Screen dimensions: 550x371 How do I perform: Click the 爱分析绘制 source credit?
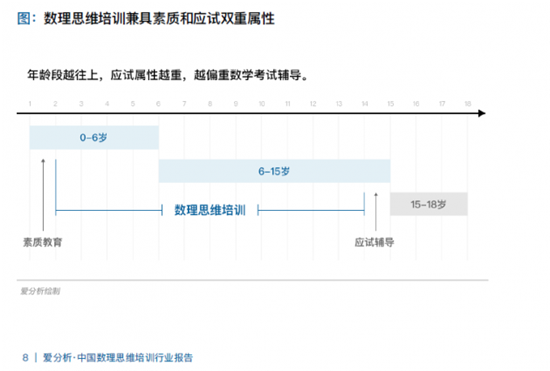tap(40, 291)
